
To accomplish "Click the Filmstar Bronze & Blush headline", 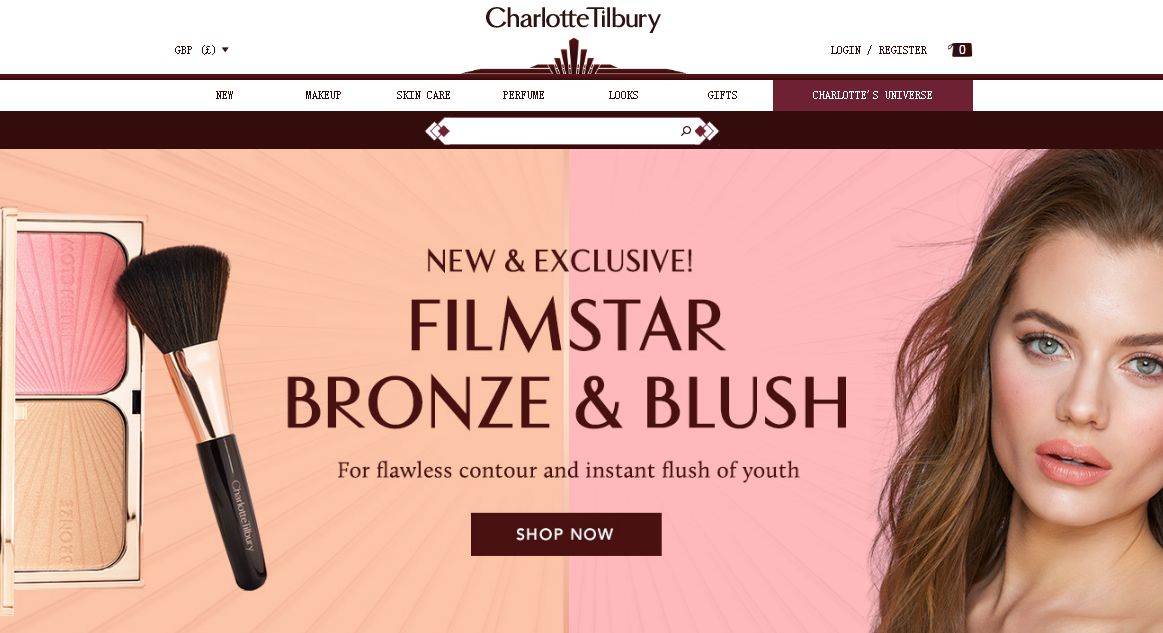I will tap(567, 364).
